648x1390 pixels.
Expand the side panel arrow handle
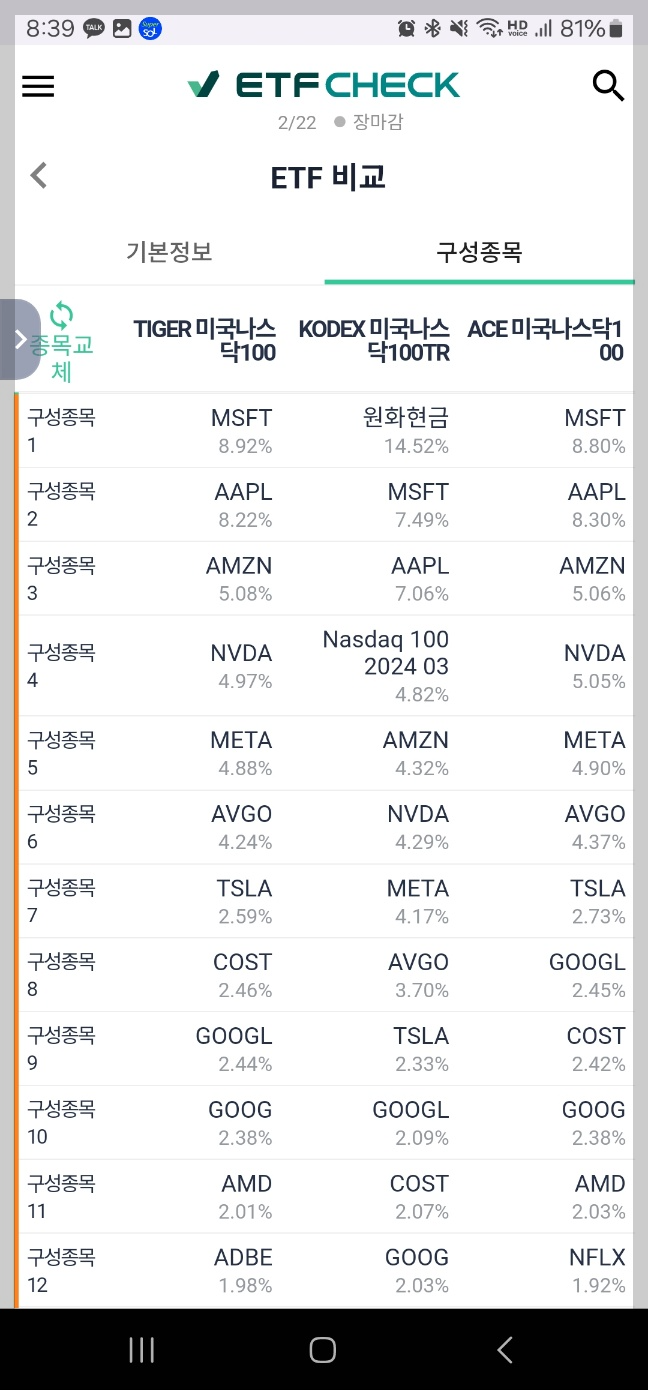pos(20,340)
